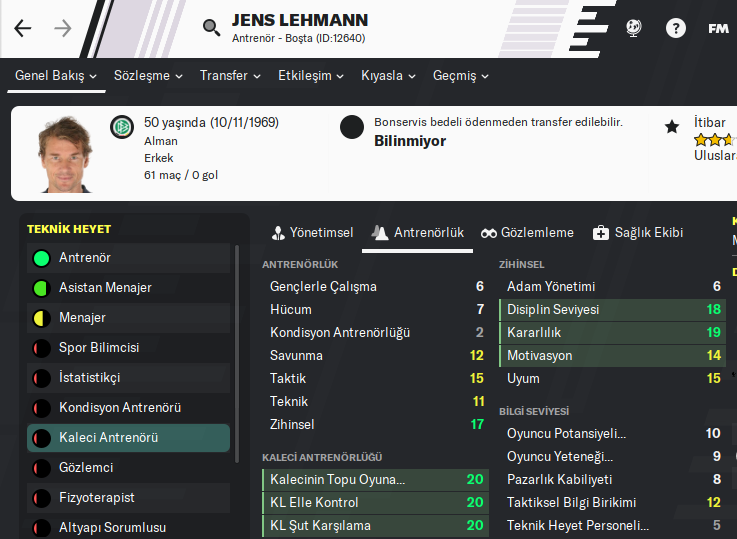Open the world globe icon
Viewport: 737px width, 539px height.
point(634,28)
